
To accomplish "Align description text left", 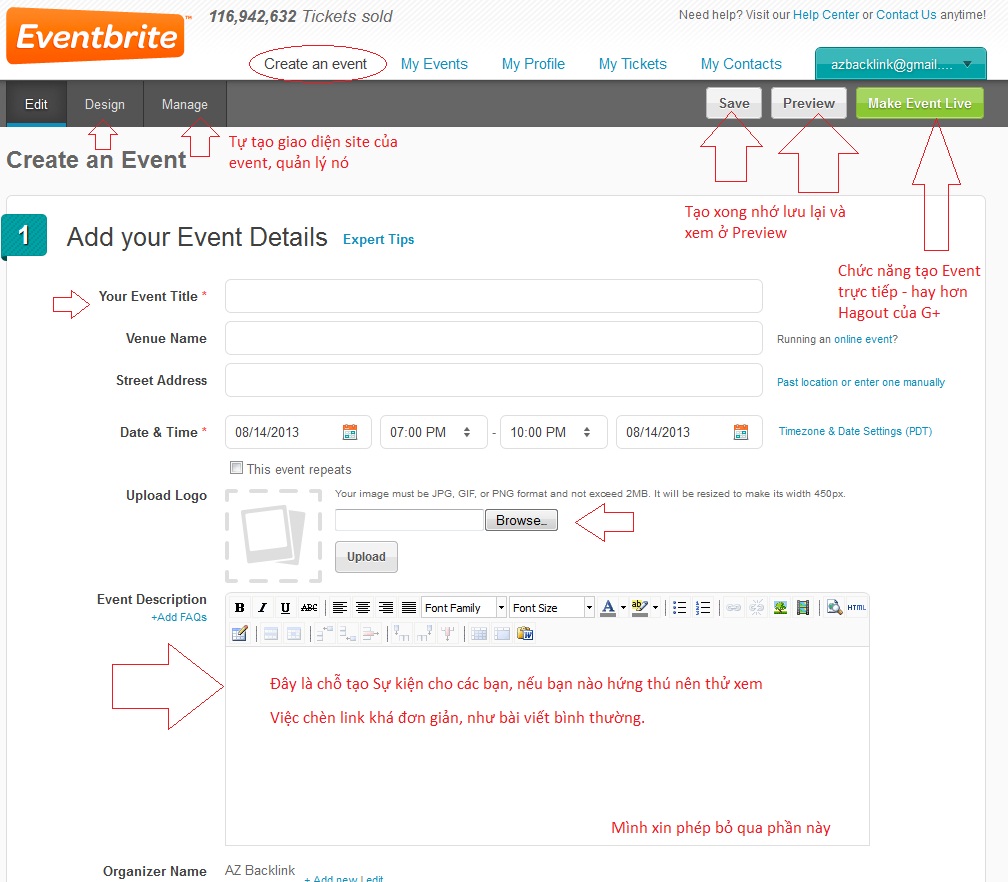I will tap(340, 608).
